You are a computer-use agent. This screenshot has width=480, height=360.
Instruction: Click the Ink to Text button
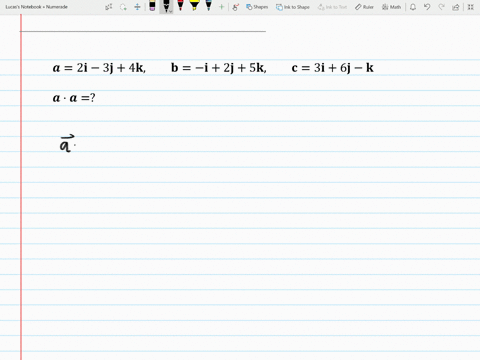coord(332,7)
